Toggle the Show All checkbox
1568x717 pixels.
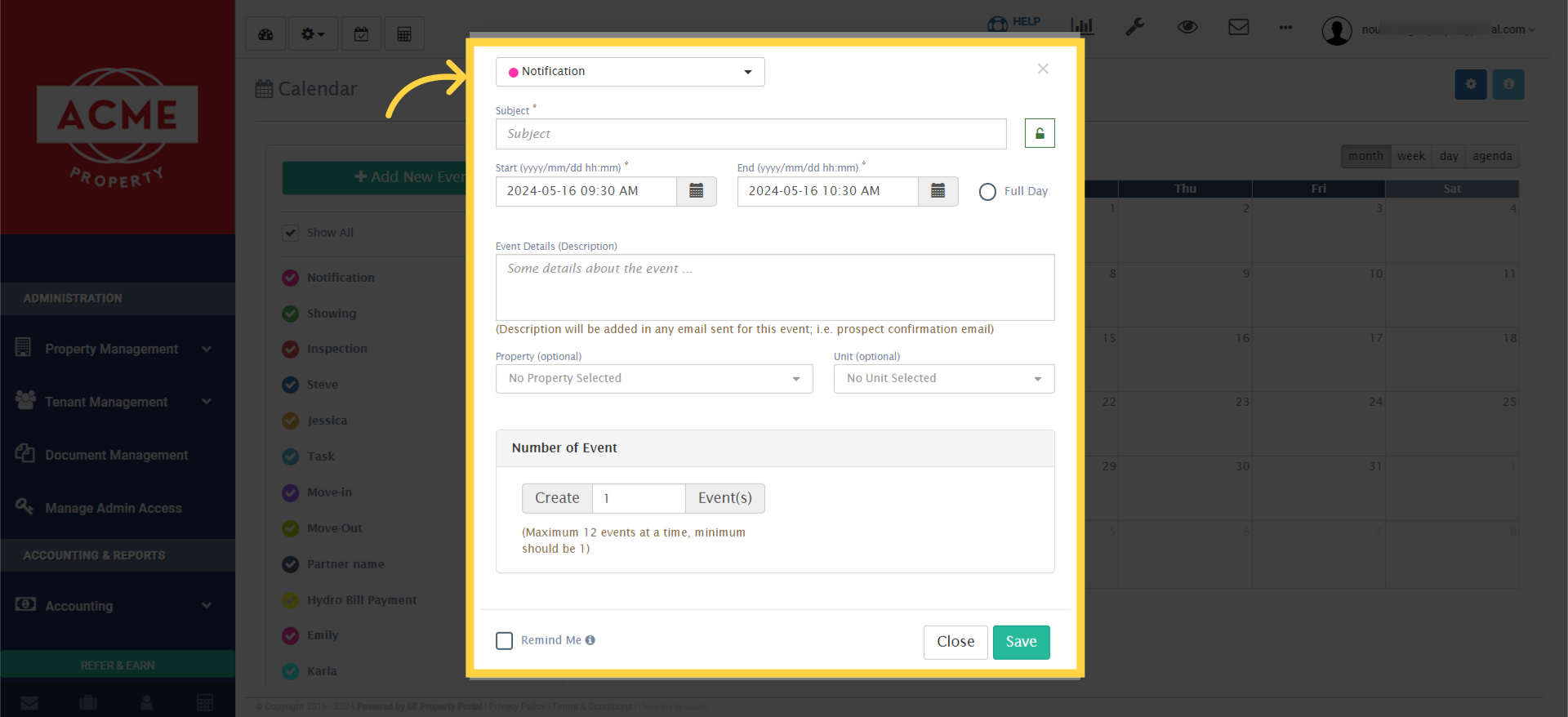coord(291,233)
